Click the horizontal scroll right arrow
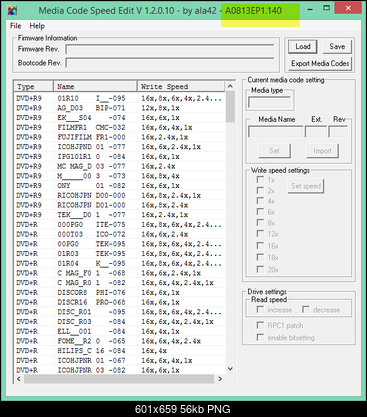367x417 pixels. click(x=220, y=379)
